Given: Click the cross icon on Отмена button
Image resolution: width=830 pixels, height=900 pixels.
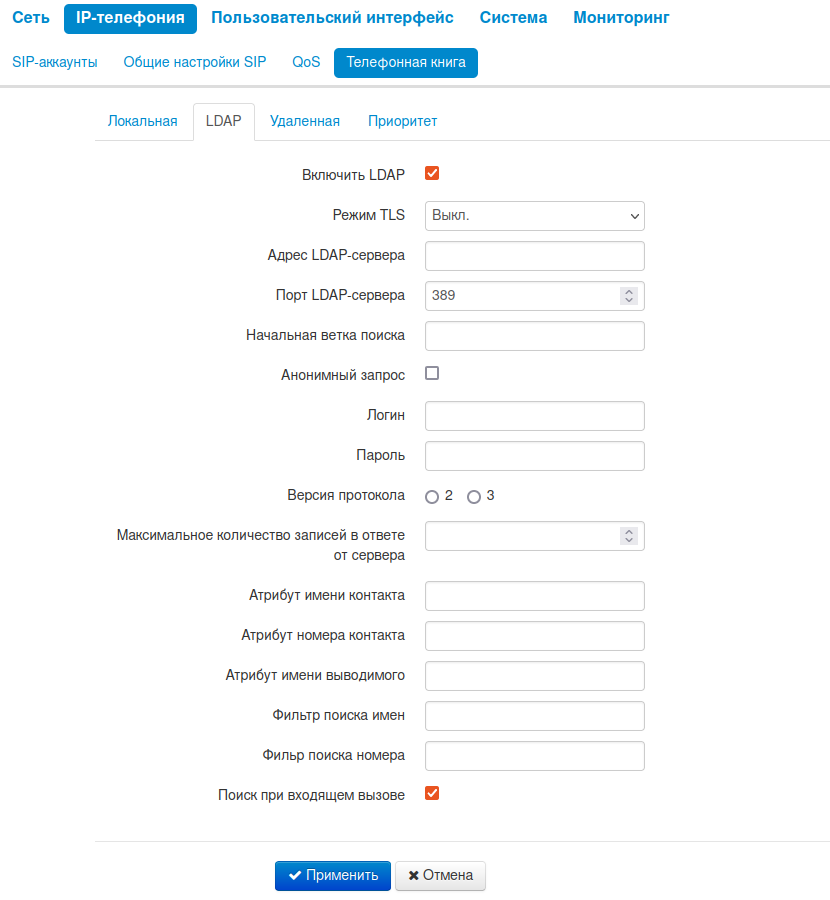Looking at the screenshot, I should 414,875.
